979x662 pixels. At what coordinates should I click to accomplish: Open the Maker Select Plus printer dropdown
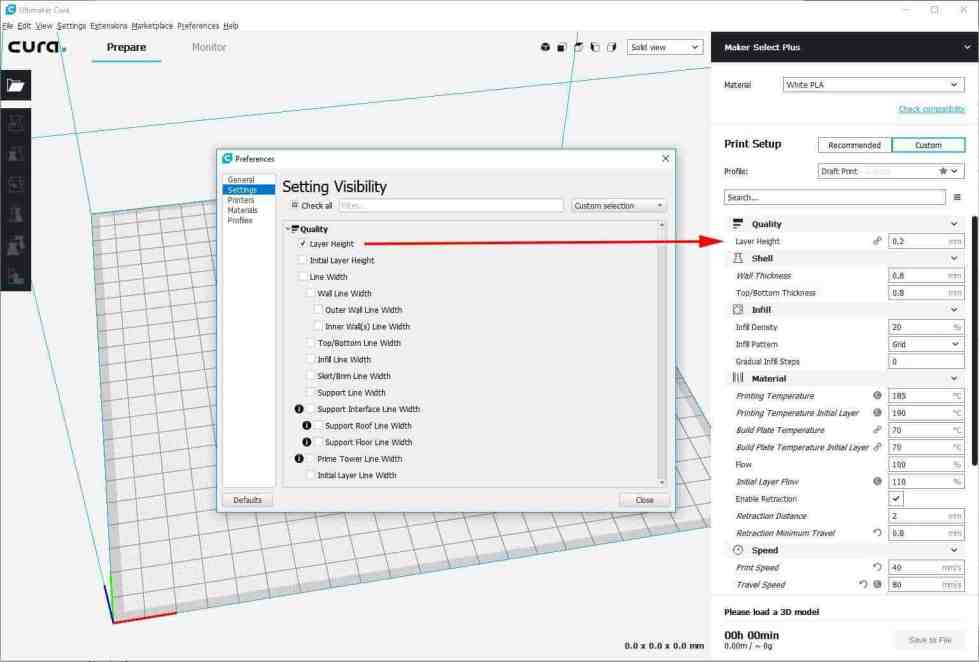tap(845, 47)
